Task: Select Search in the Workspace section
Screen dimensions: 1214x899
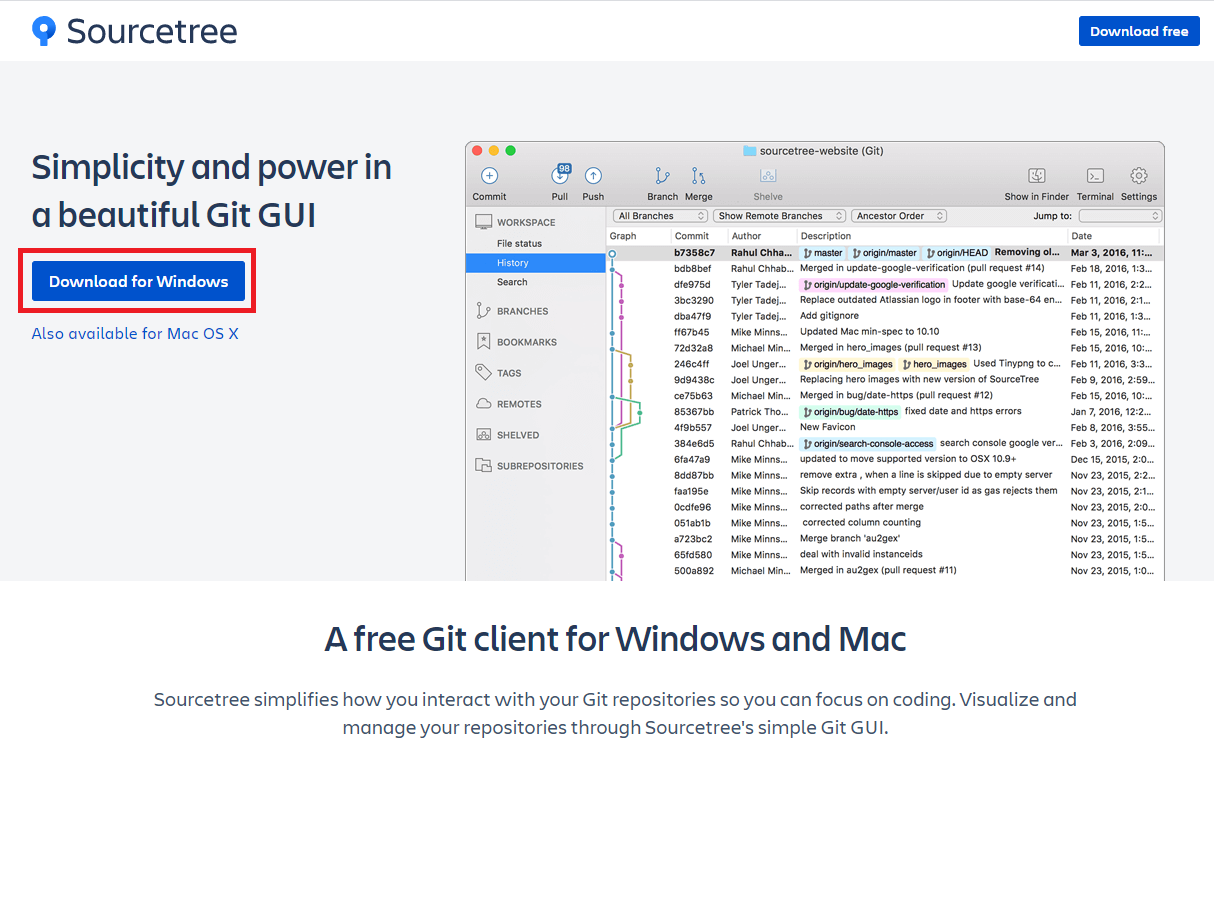Action: coord(512,282)
